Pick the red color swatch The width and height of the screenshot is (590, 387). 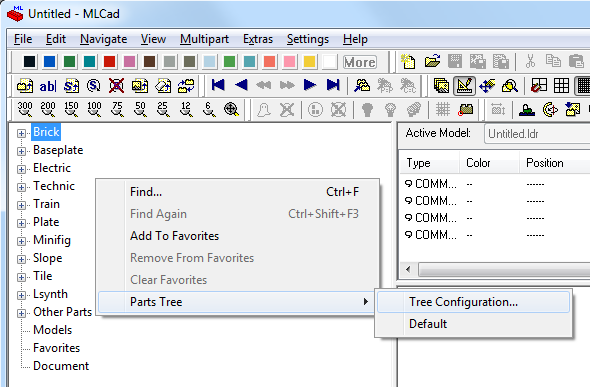109,62
